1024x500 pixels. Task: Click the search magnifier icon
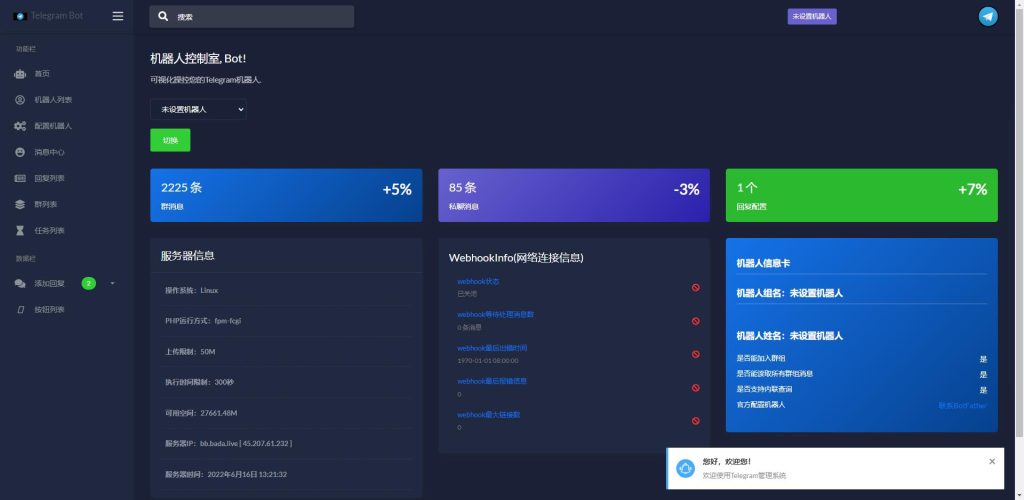tap(163, 17)
